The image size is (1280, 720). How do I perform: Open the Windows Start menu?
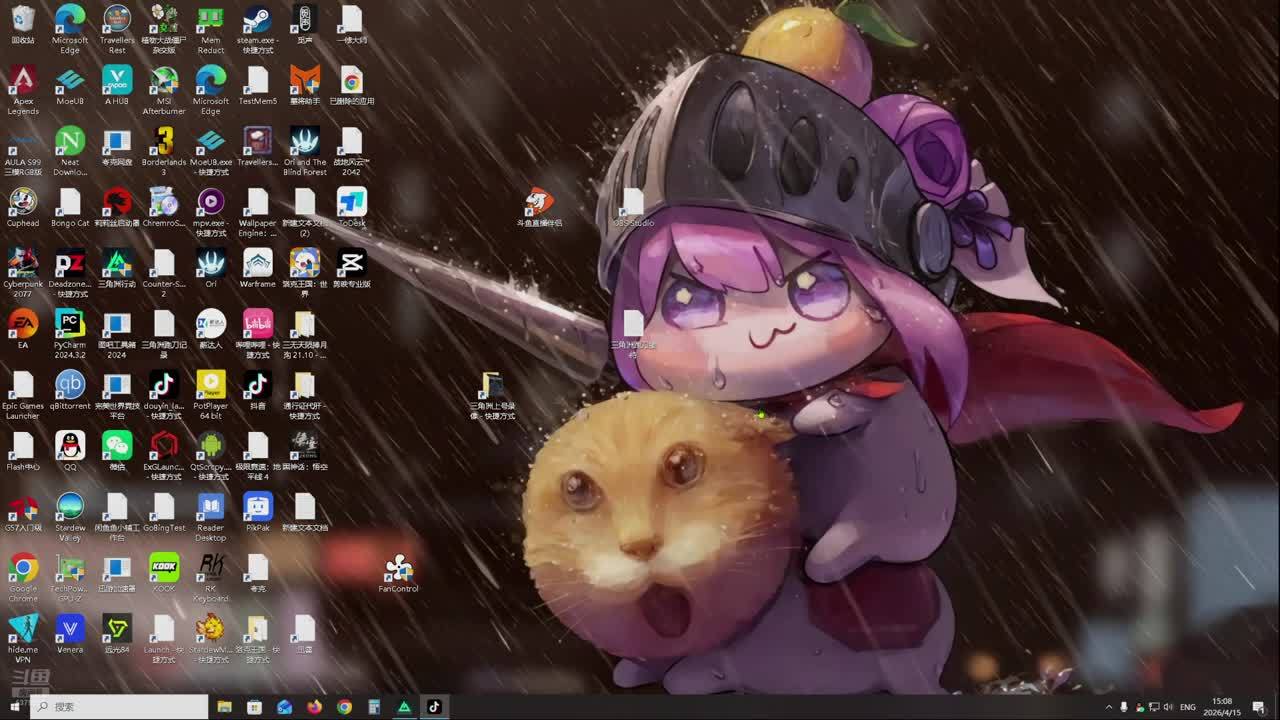(x=15, y=707)
